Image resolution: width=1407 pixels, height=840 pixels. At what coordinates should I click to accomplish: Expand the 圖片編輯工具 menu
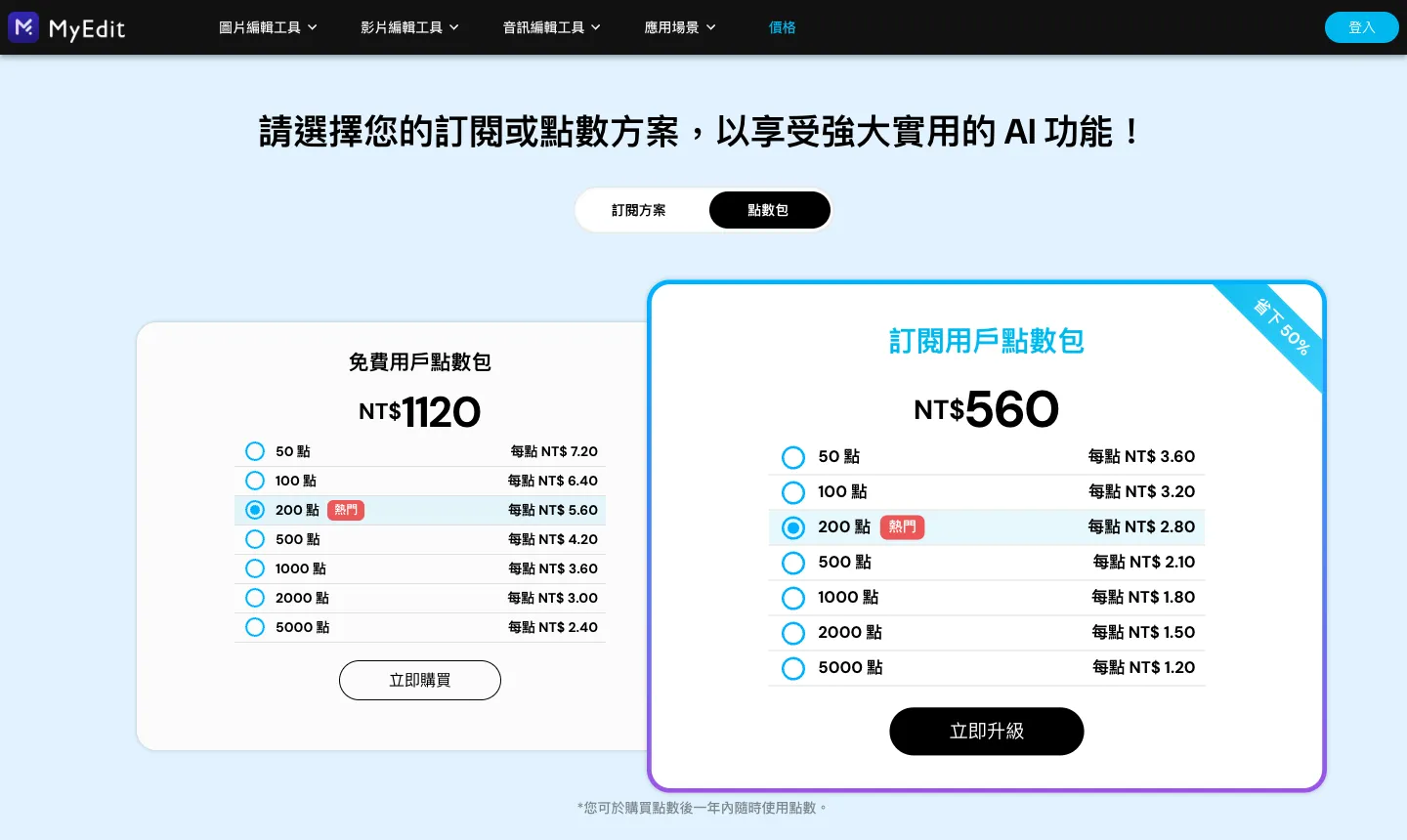269,27
